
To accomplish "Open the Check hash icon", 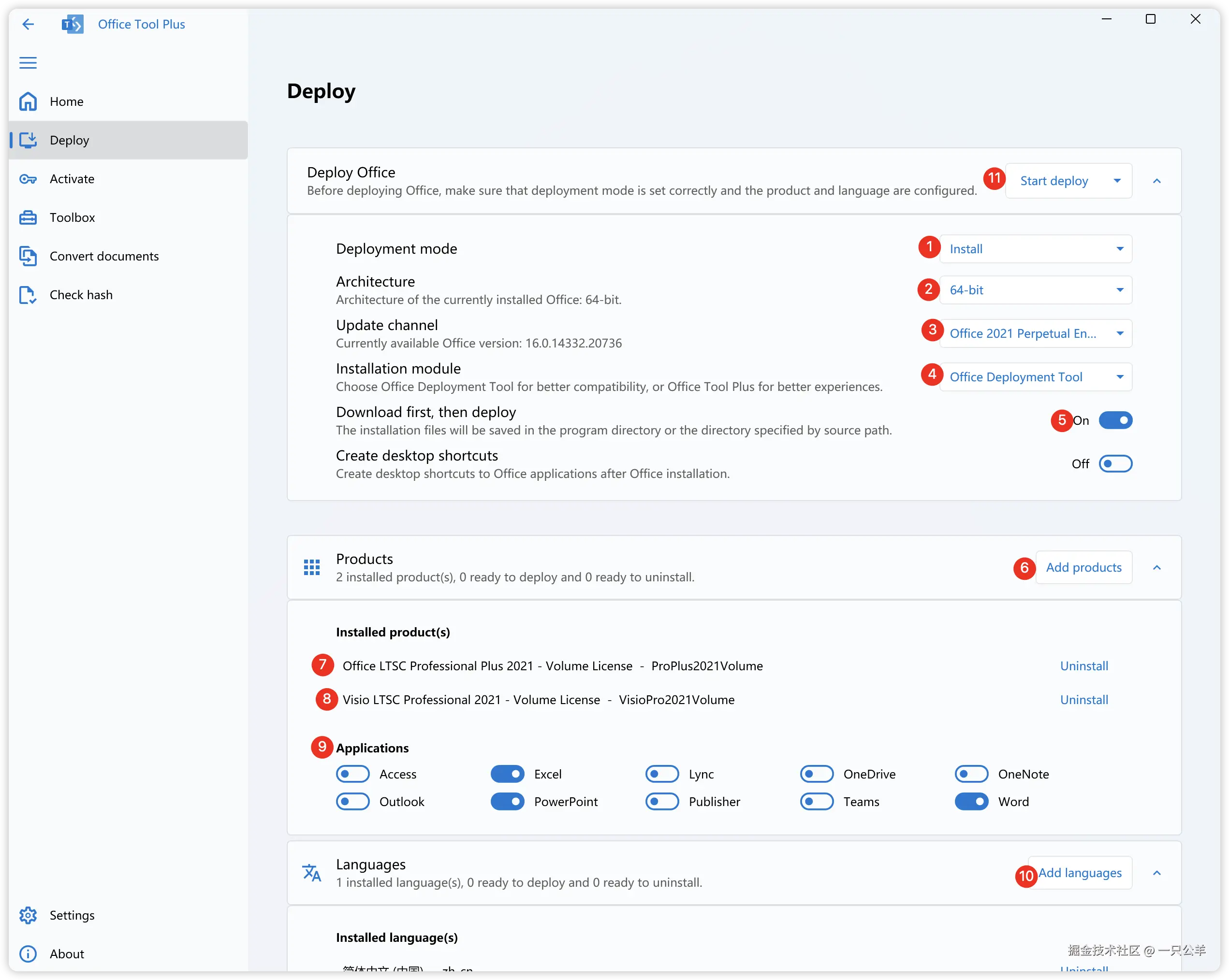I will point(28,295).
